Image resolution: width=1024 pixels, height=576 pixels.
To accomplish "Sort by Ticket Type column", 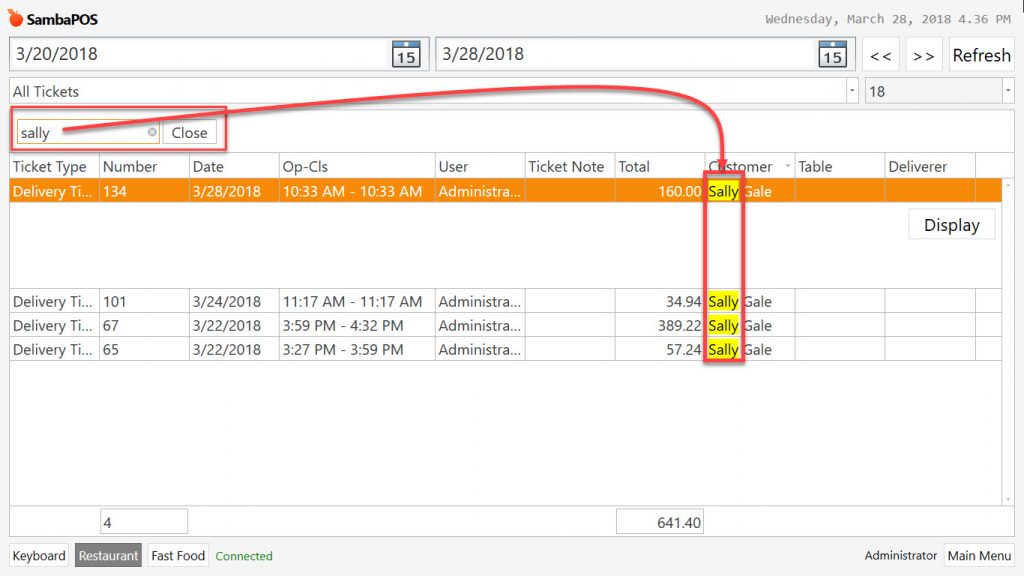I will pyautogui.click(x=54, y=166).
